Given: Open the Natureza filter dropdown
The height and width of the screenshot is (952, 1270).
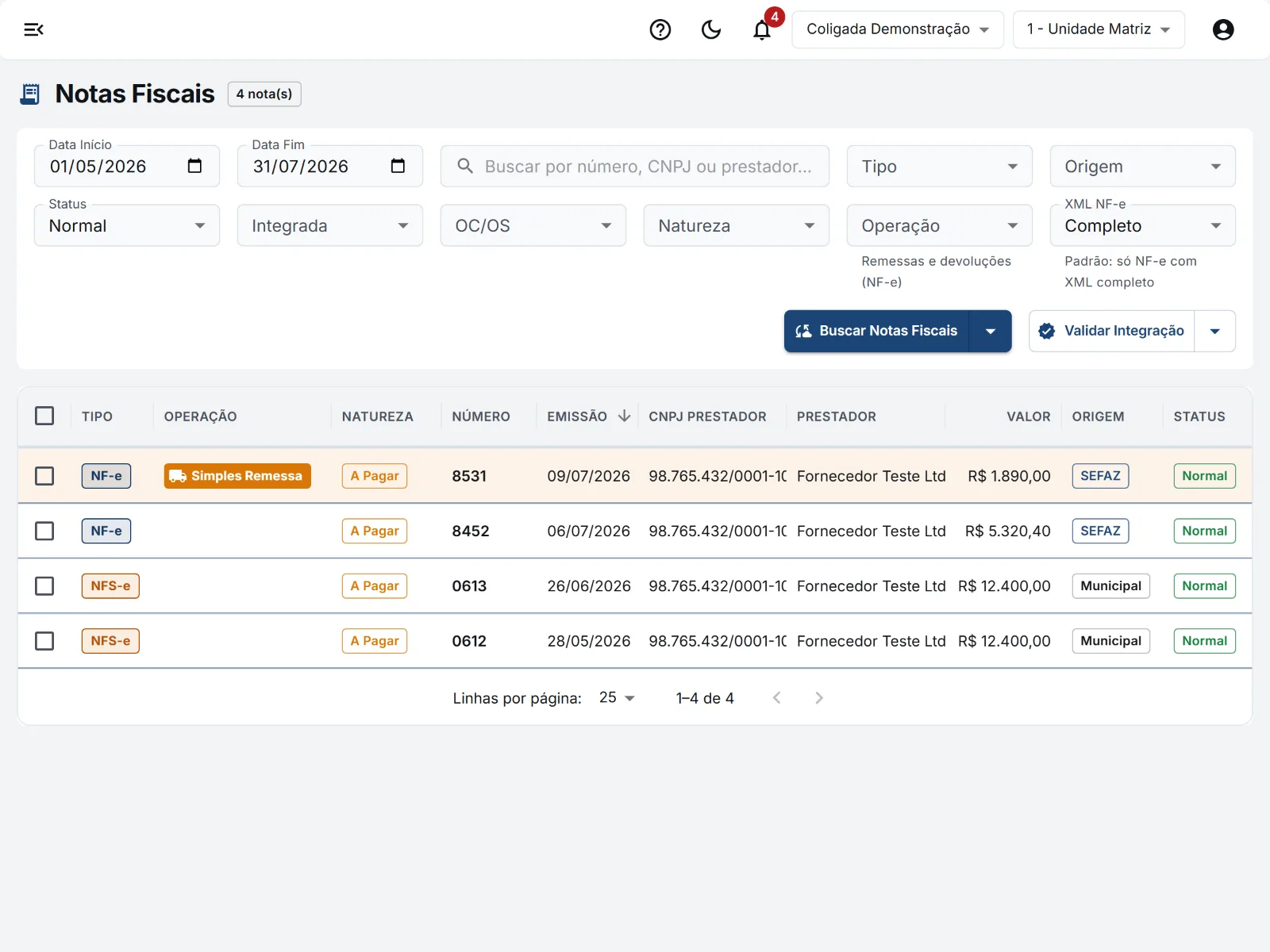Looking at the screenshot, I should [737, 225].
